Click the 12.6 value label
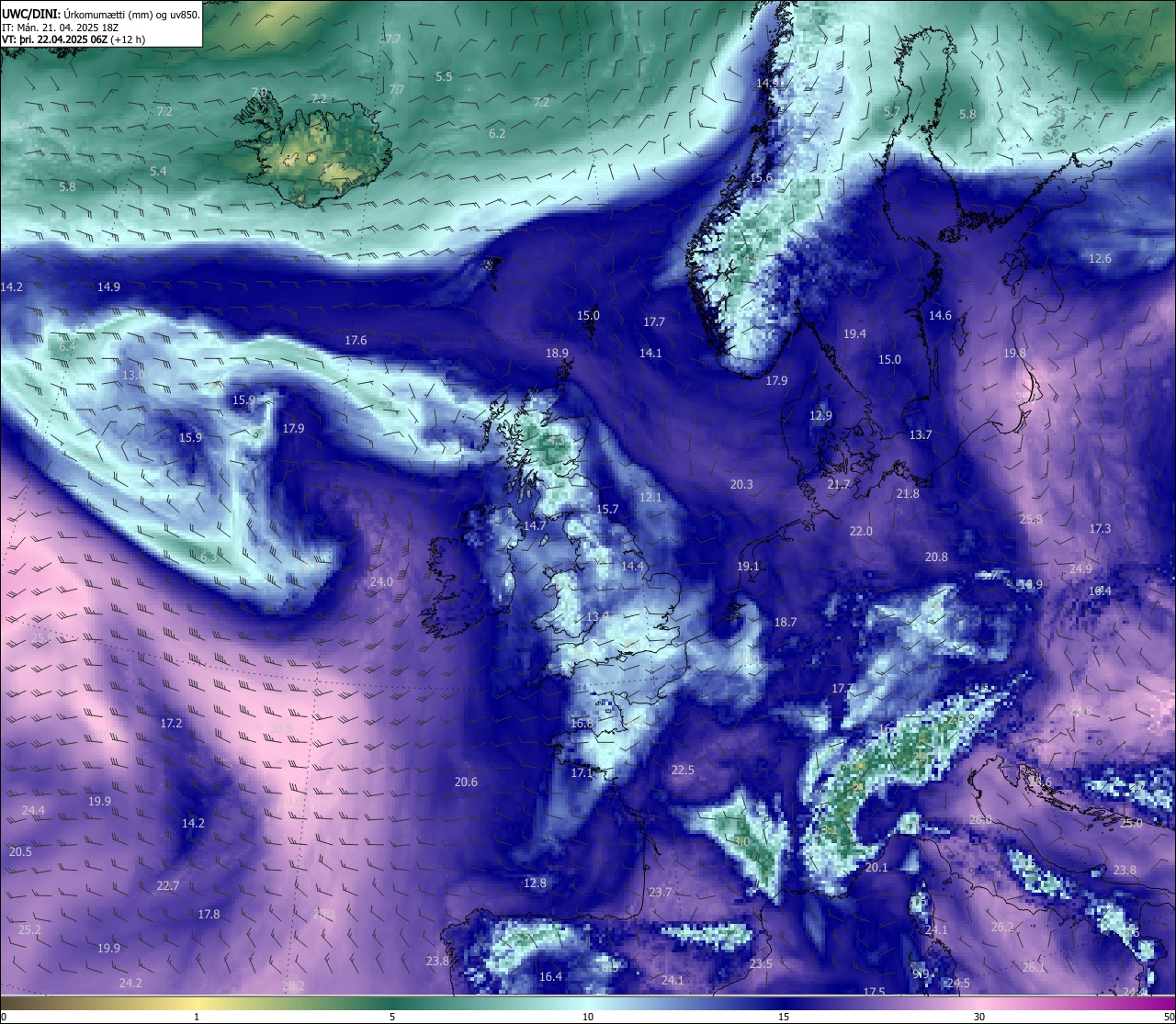This screenshot has height=1024, width=1176. coord(1100,259)
